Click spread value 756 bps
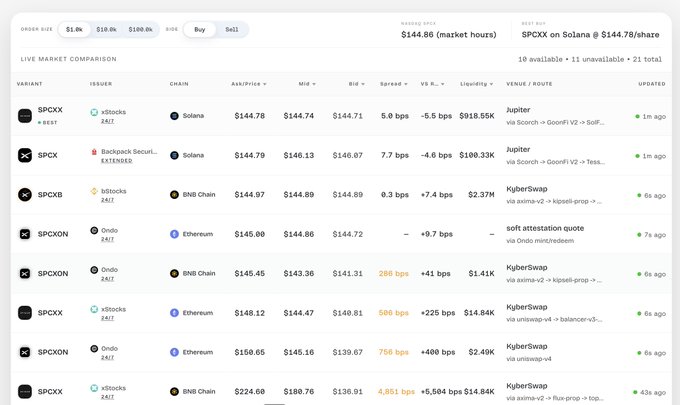The height and width of the screenshot is (405, 680). 394,352
